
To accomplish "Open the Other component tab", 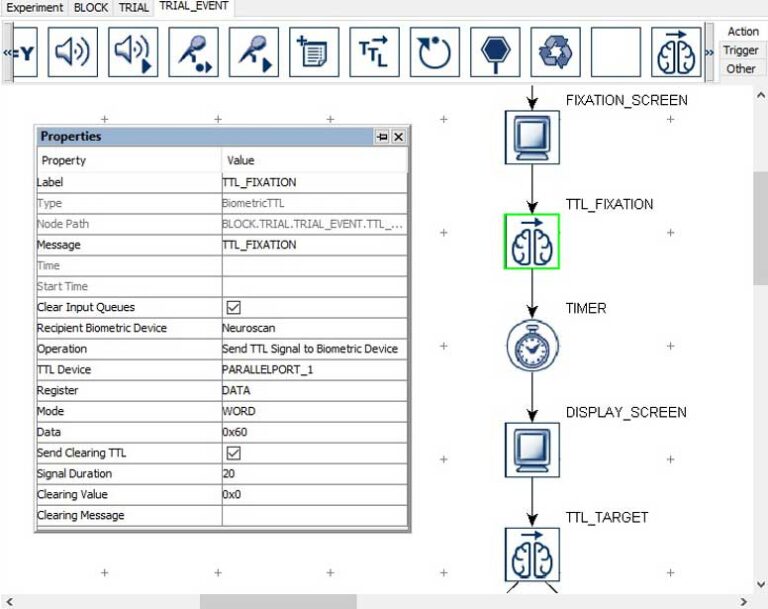I will click(x=741, y=69).
